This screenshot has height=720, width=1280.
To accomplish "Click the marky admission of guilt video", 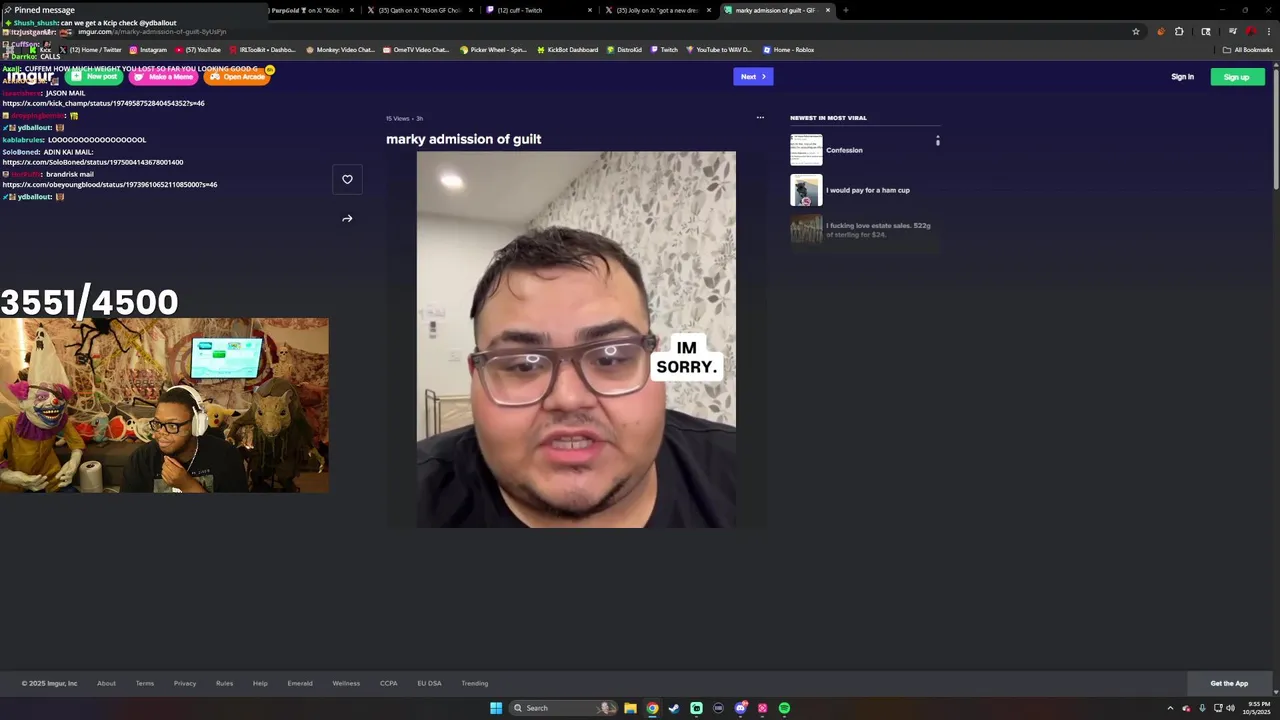I will [x=576, y=339].
